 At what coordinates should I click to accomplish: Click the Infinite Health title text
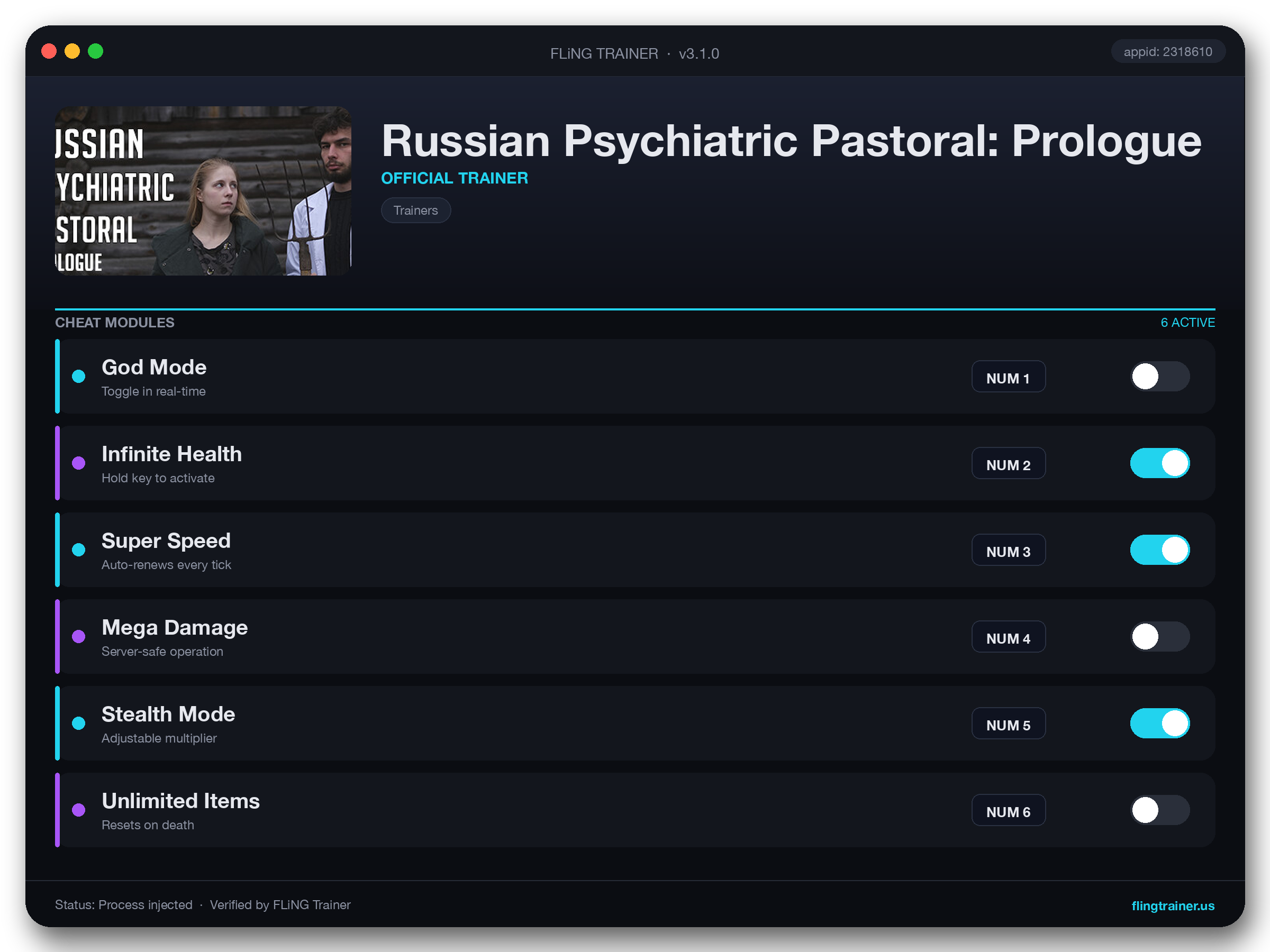(171, 454)
